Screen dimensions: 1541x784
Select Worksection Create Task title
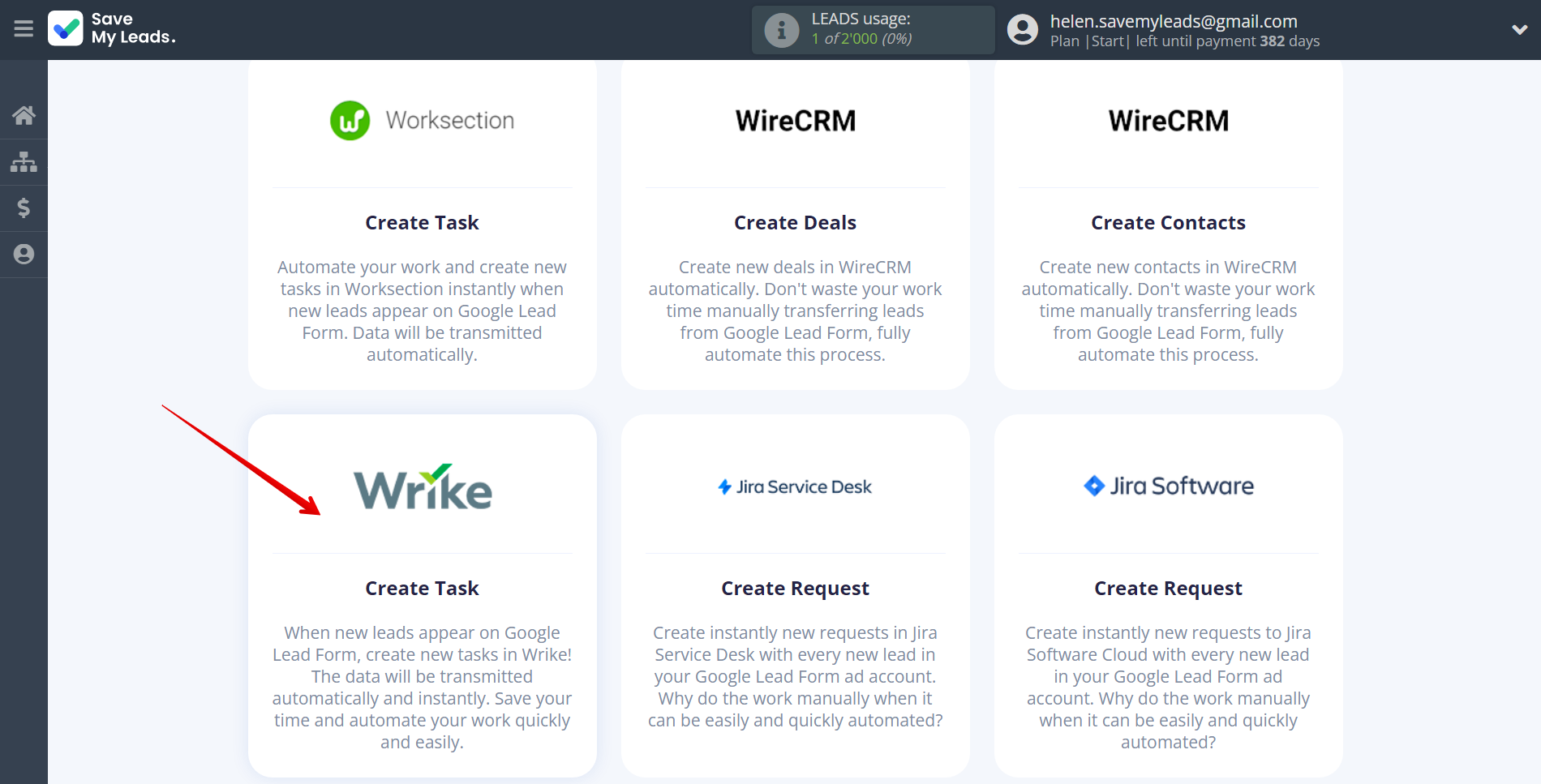tap(423, 223)
